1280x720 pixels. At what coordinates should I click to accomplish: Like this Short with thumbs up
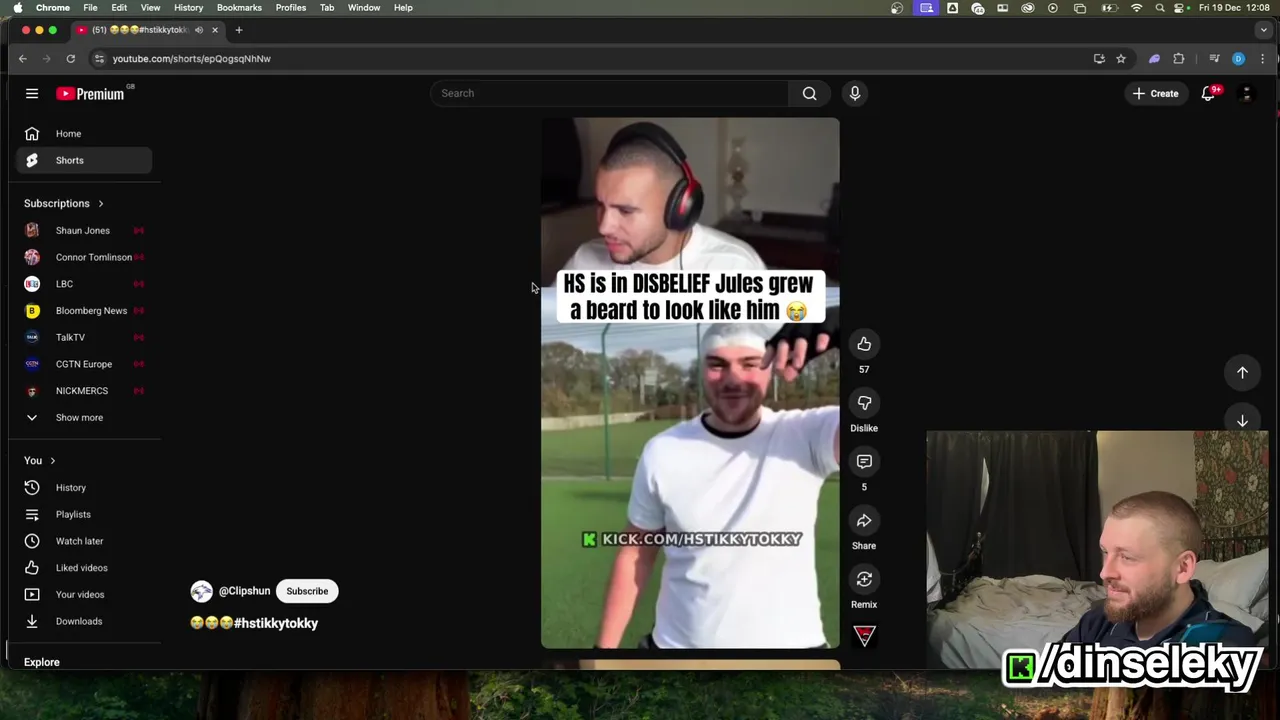pos(864,344)
